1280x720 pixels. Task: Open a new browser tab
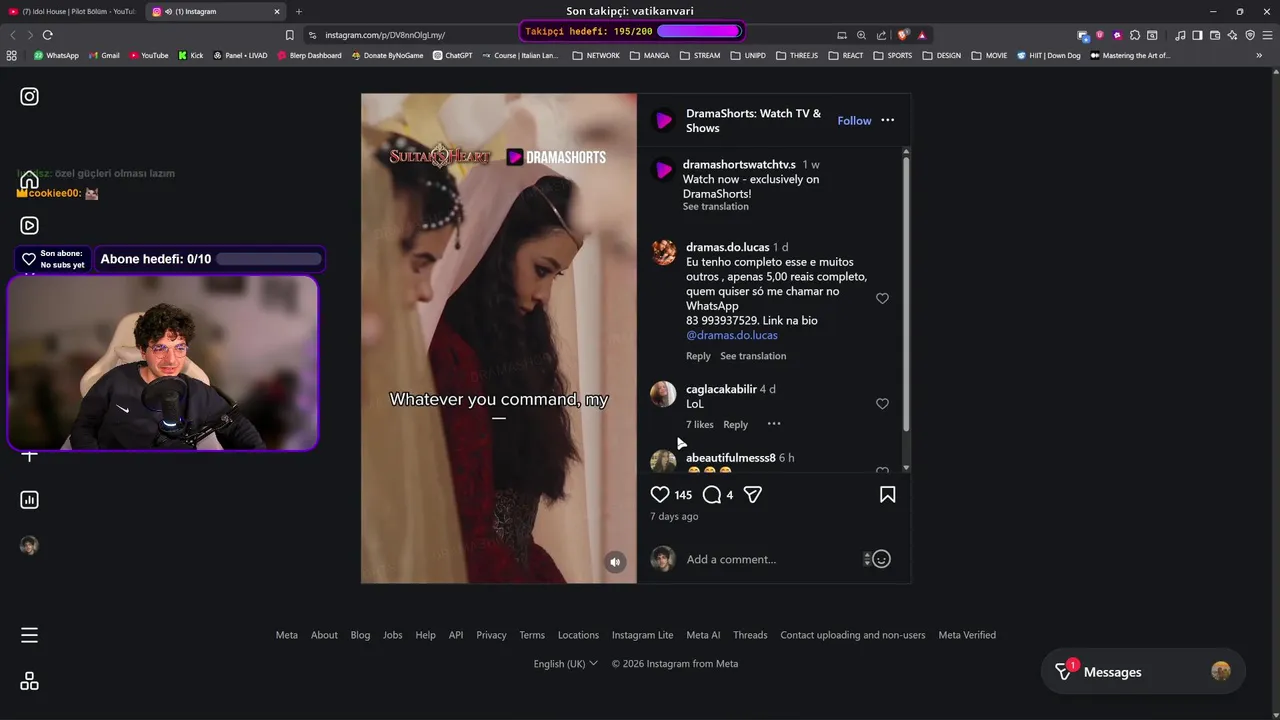coord(299,11)
